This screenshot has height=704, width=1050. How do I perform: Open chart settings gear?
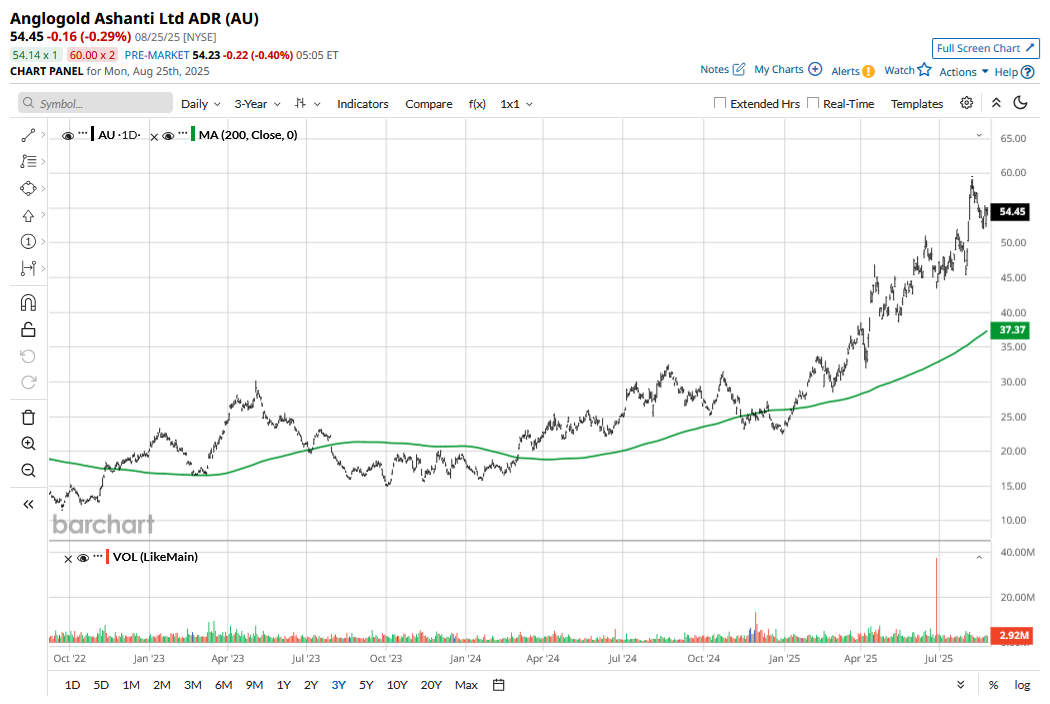point(966,103)
